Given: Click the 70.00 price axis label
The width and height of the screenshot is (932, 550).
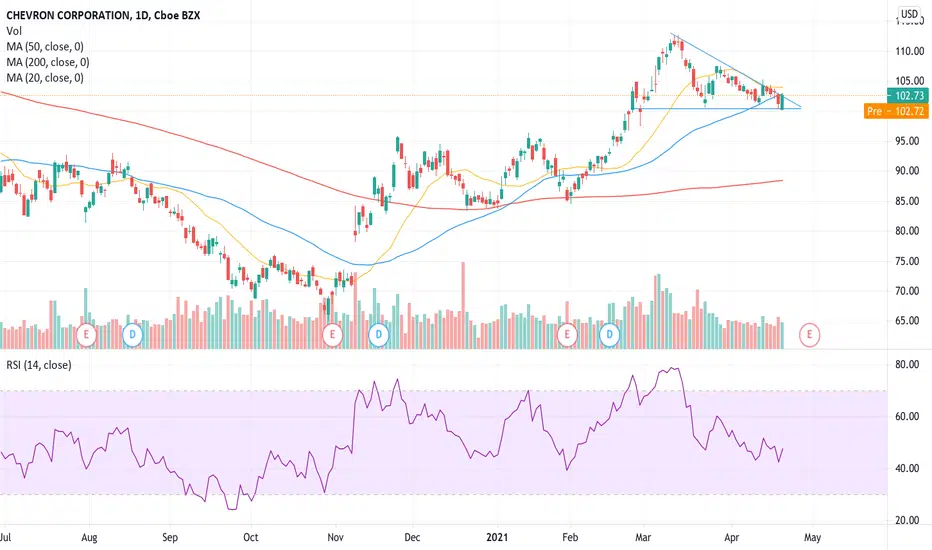Looking at the screenshot, I should [x=907, y=291].
